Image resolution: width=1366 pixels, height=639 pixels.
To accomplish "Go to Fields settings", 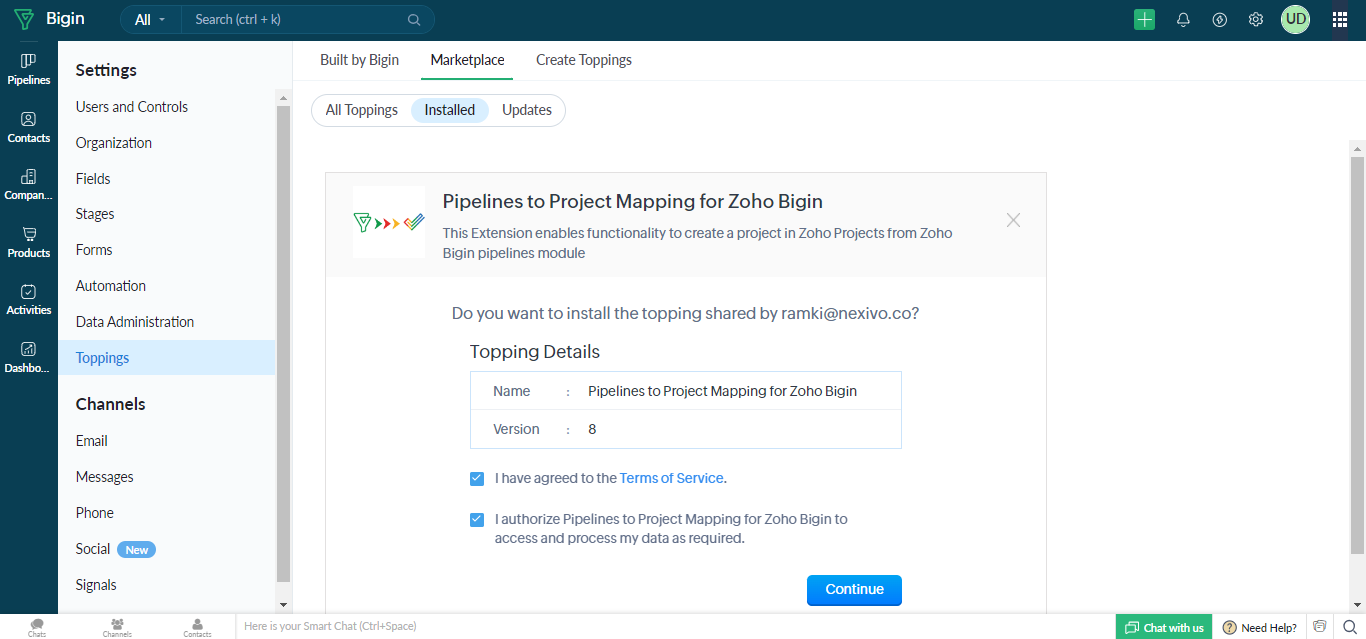I will coord(93,179).
